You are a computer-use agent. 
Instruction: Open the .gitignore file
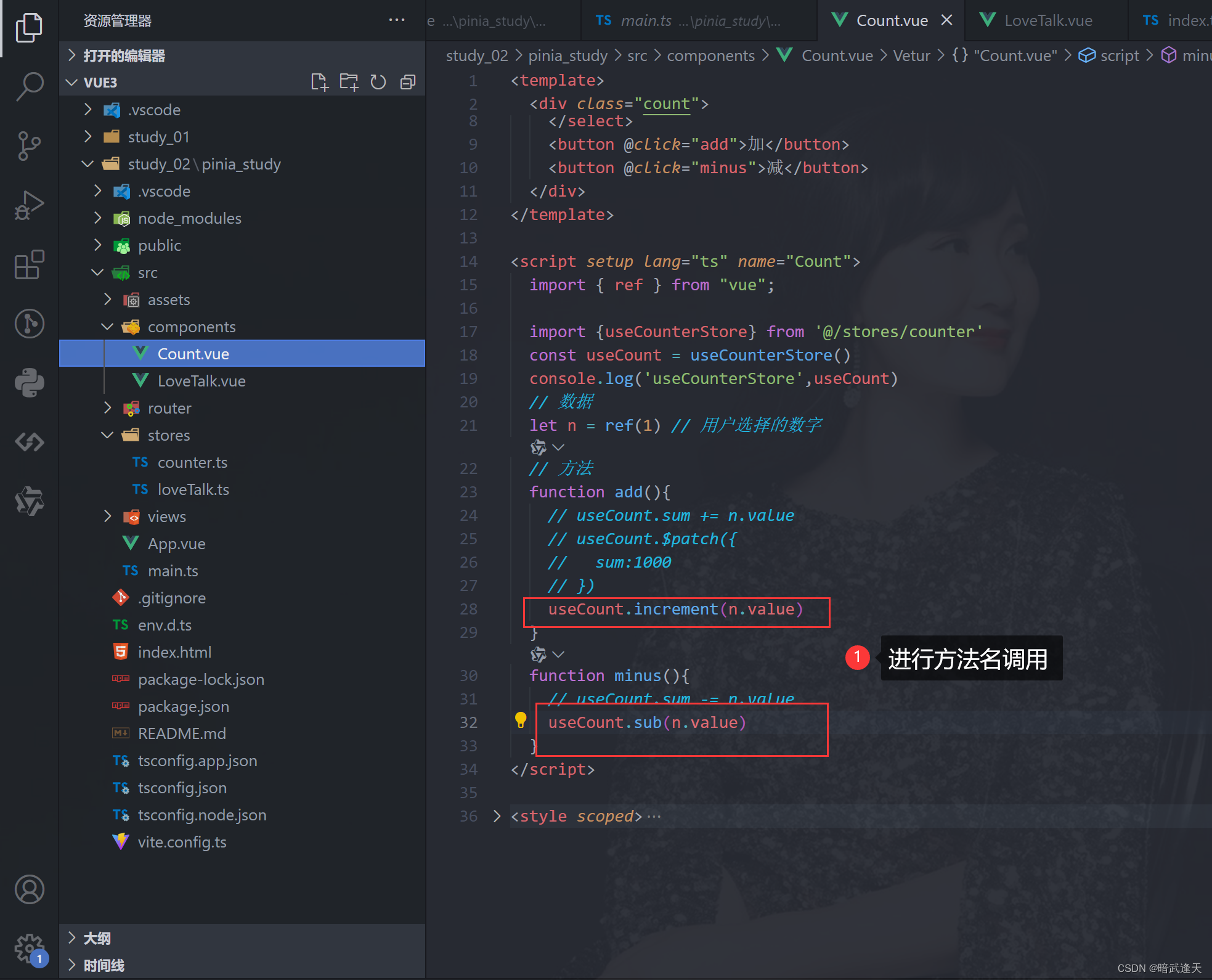pyautogui.click(x=242, y=598)
